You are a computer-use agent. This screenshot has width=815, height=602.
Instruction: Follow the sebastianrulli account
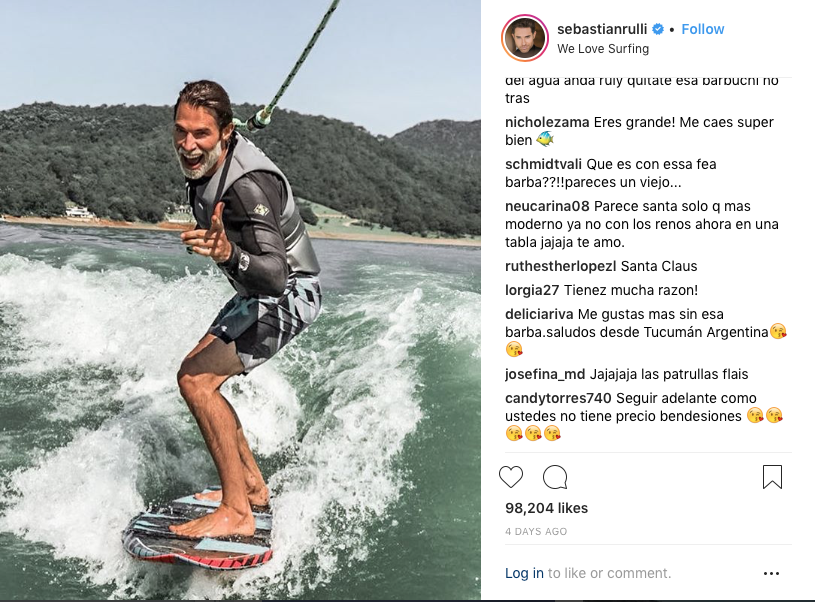click(702, 29)
